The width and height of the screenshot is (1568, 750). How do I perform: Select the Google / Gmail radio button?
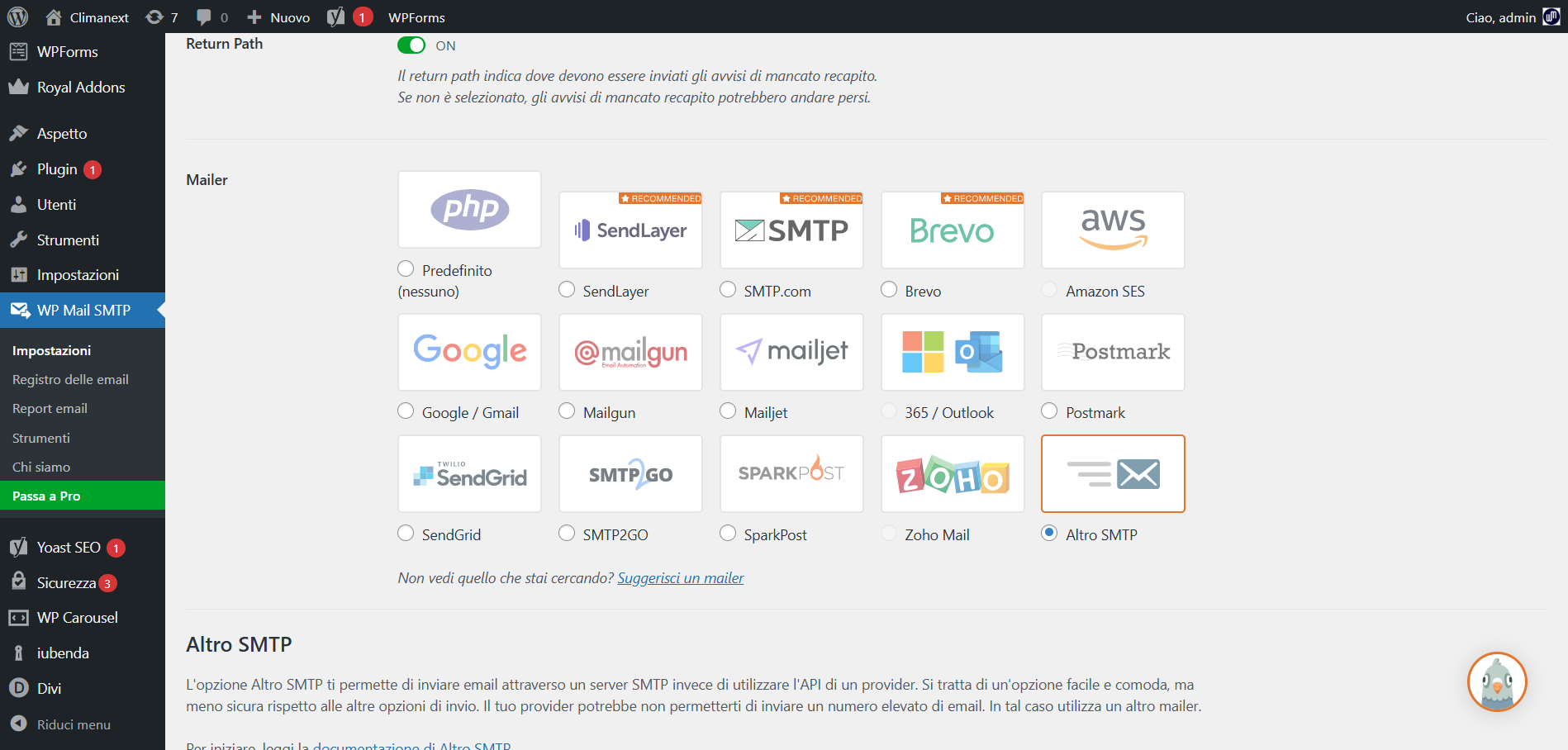(406, 411)
